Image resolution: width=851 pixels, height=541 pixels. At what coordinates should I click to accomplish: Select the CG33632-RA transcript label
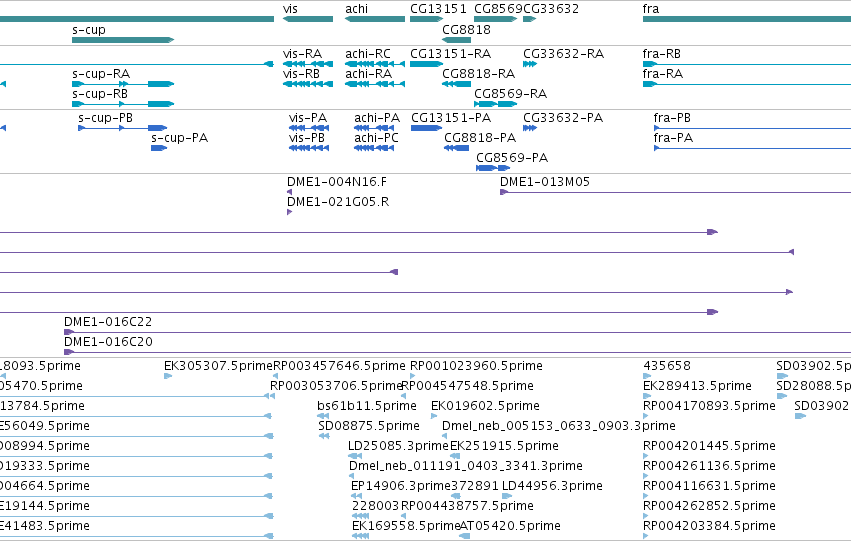point(563,54)
